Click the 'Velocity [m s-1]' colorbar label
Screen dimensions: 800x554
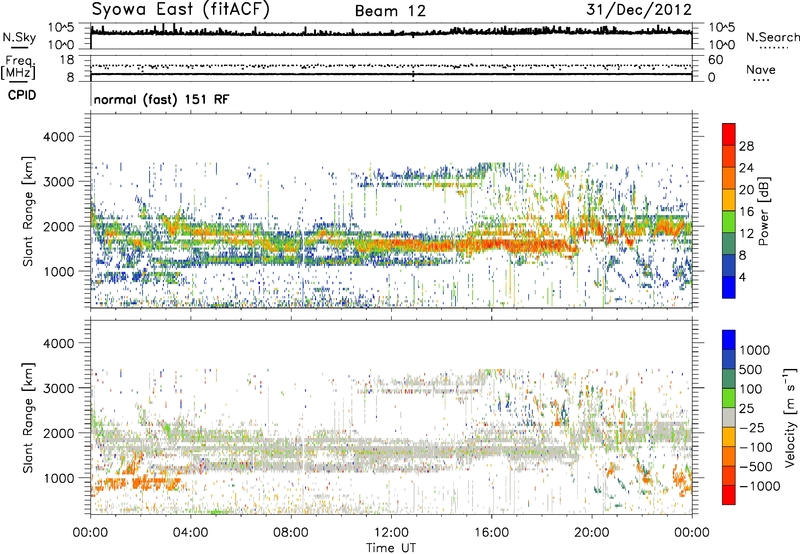click(790, 417)
